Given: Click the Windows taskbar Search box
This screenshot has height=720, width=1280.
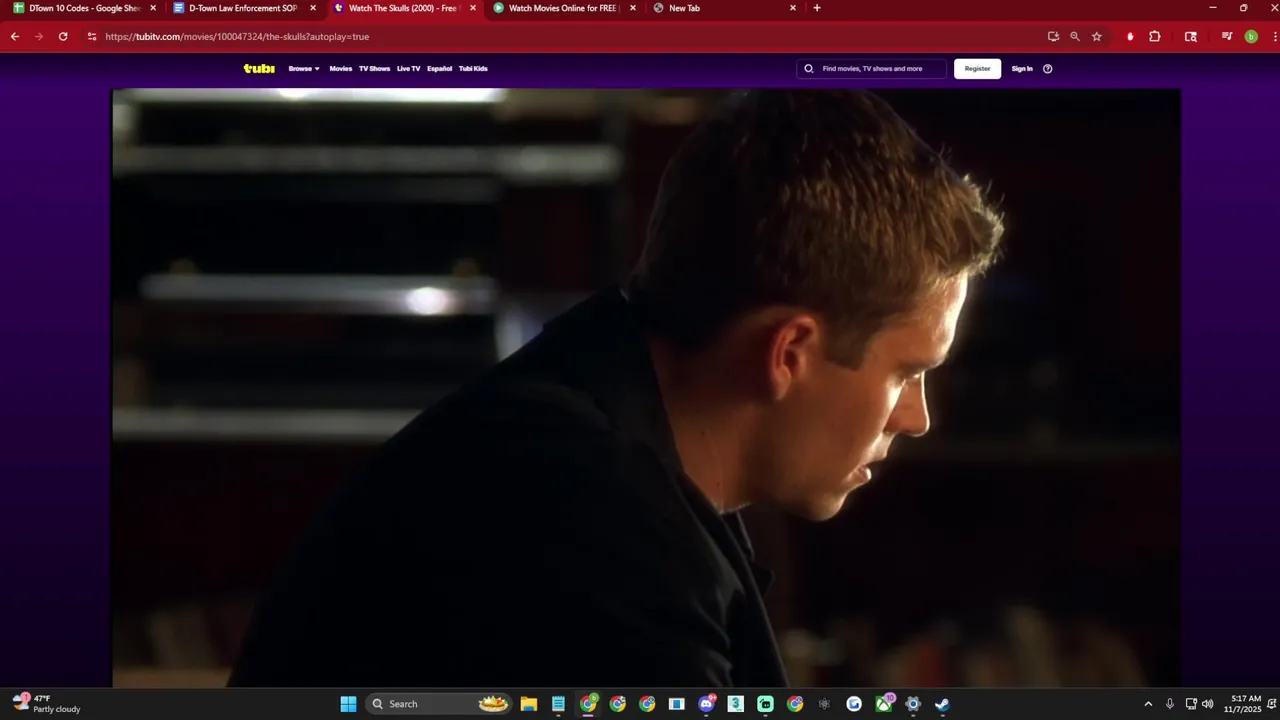Looking at the screenshot, I should [x=438, y=704].
